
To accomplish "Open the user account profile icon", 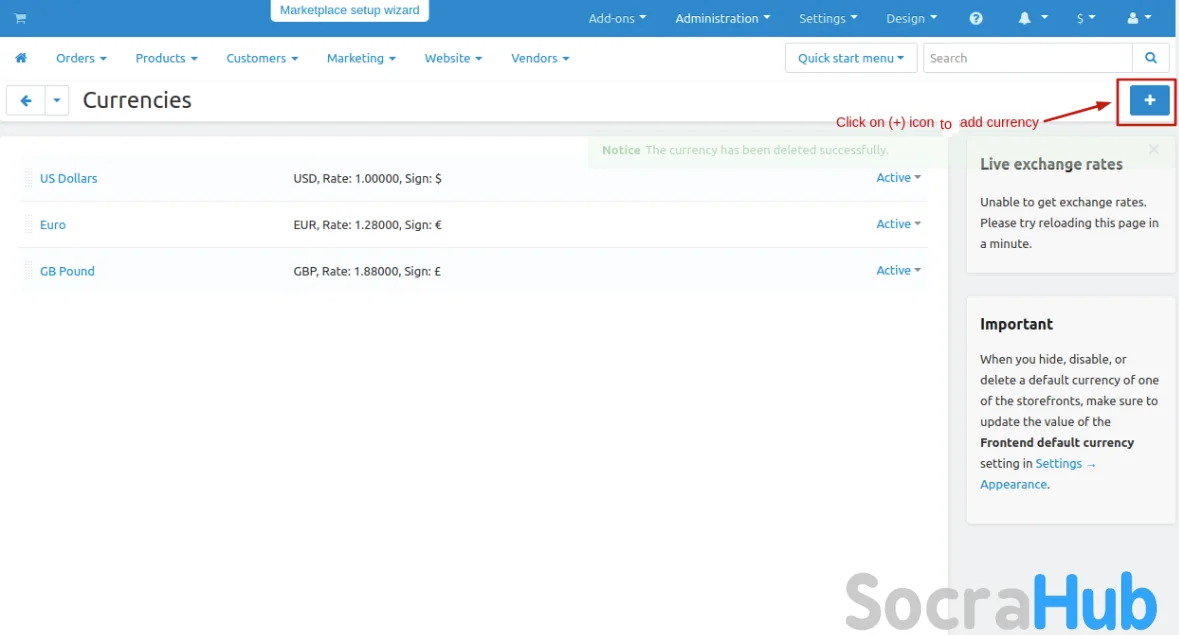I will (x=1138, y=18).
